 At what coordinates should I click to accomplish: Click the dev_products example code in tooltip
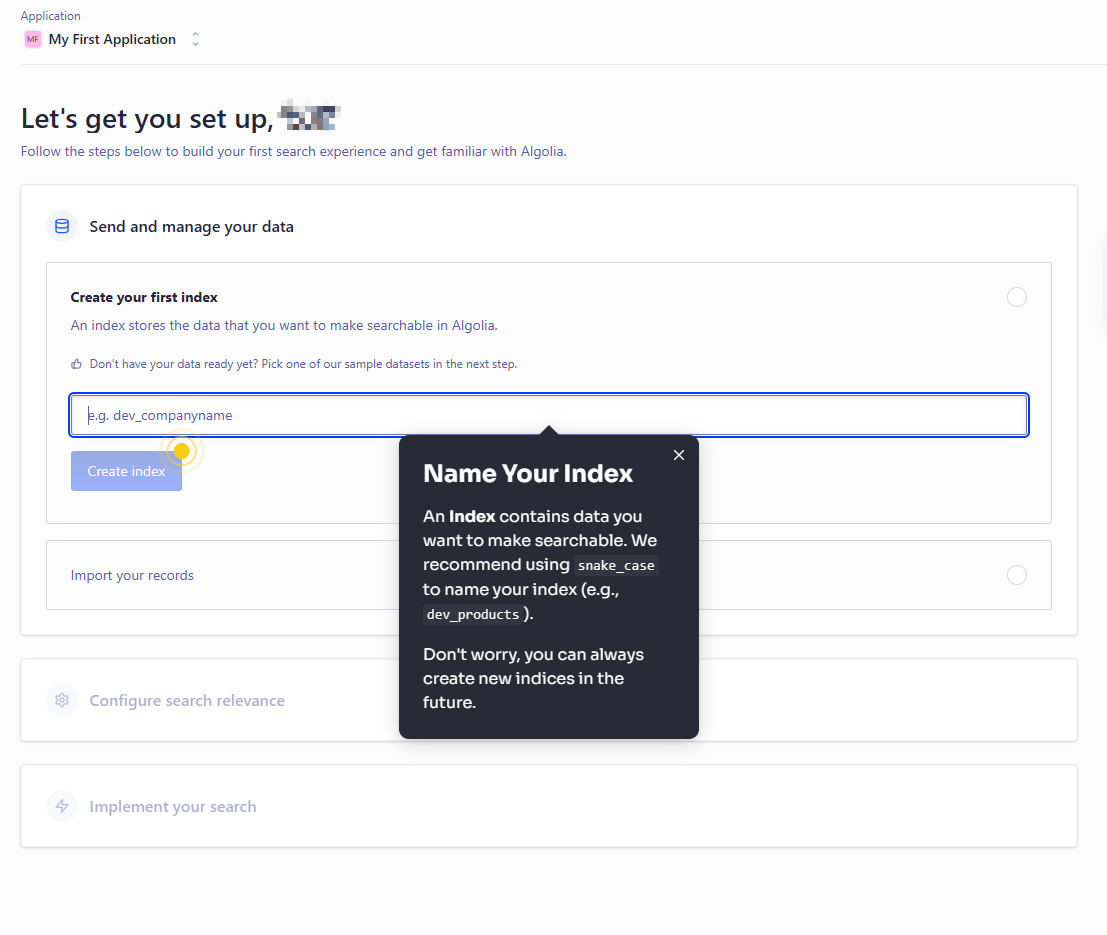pyautogui.click(x=472, y=614)
